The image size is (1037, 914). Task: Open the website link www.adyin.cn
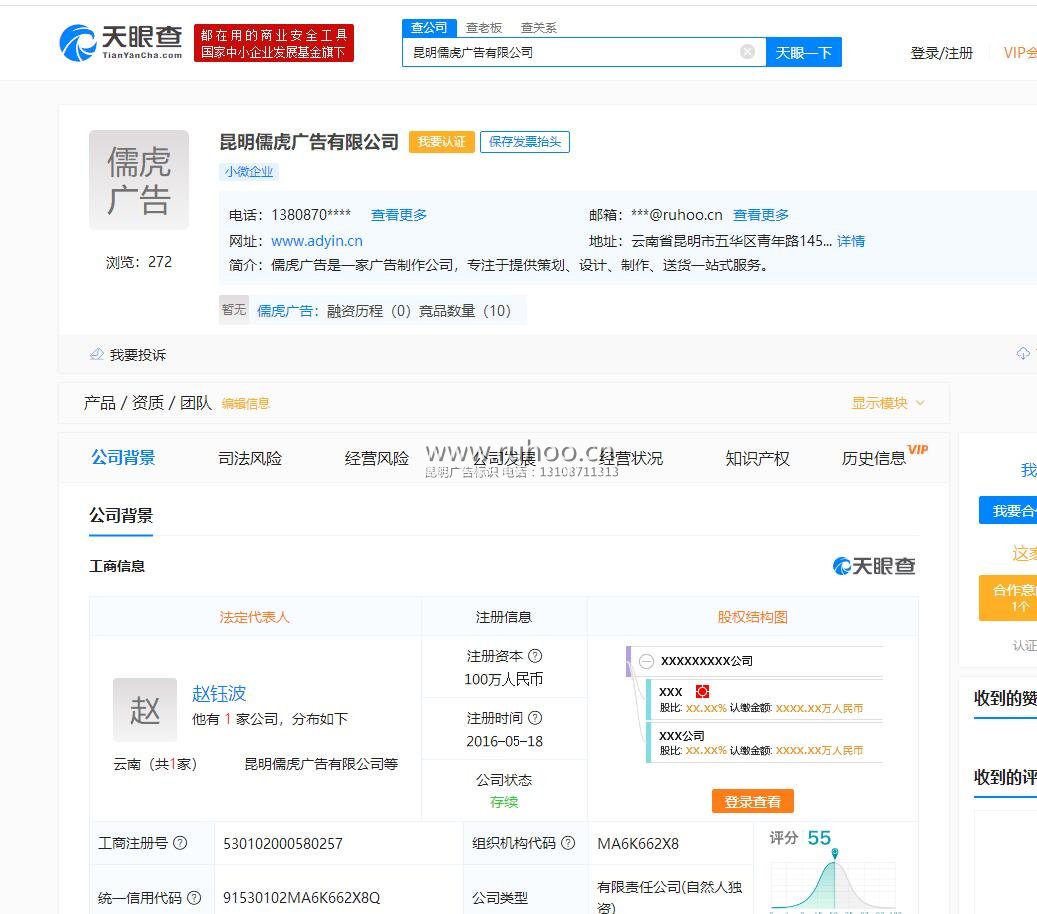tap(317, 240)
